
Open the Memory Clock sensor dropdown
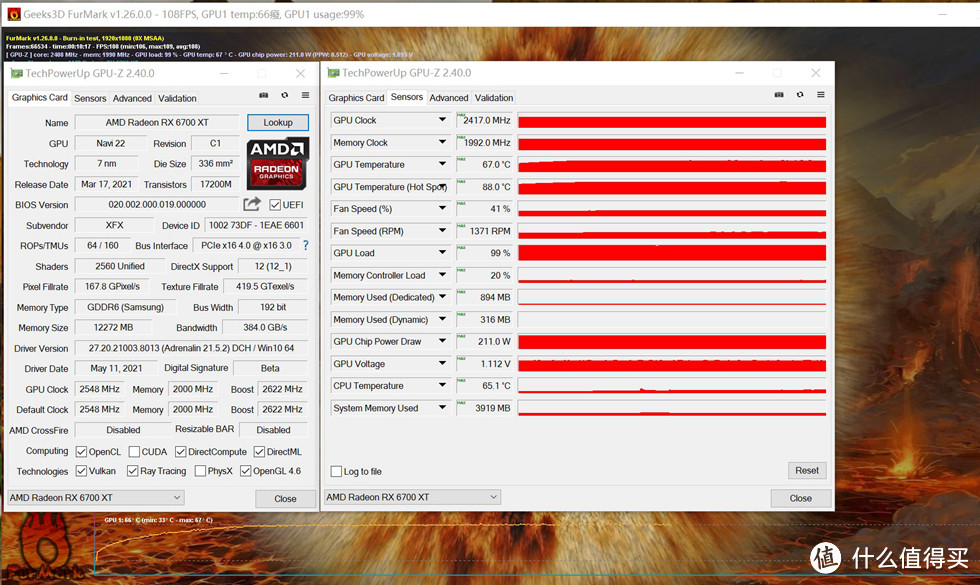tap(442, 142)
